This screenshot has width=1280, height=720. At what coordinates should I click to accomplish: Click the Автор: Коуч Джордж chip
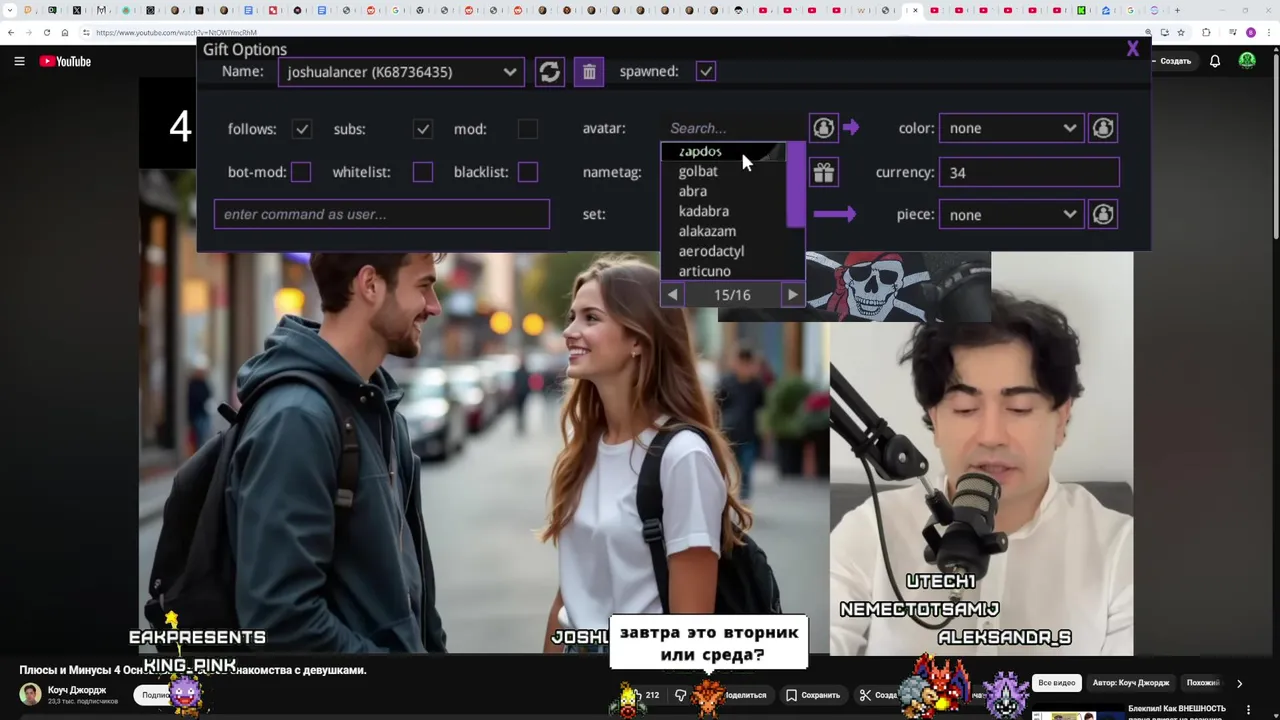(x=1131, y=683)
